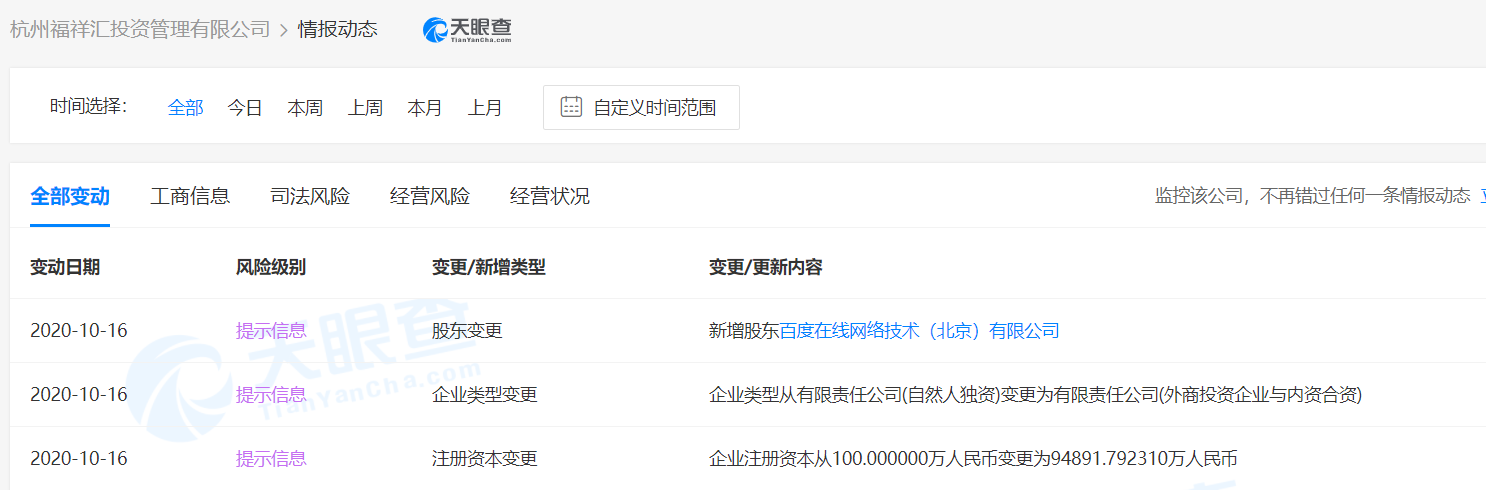
Task: Open the 杭州福祥汇投资管理有限公司 breadcrumb link
Action: point(140,29)
